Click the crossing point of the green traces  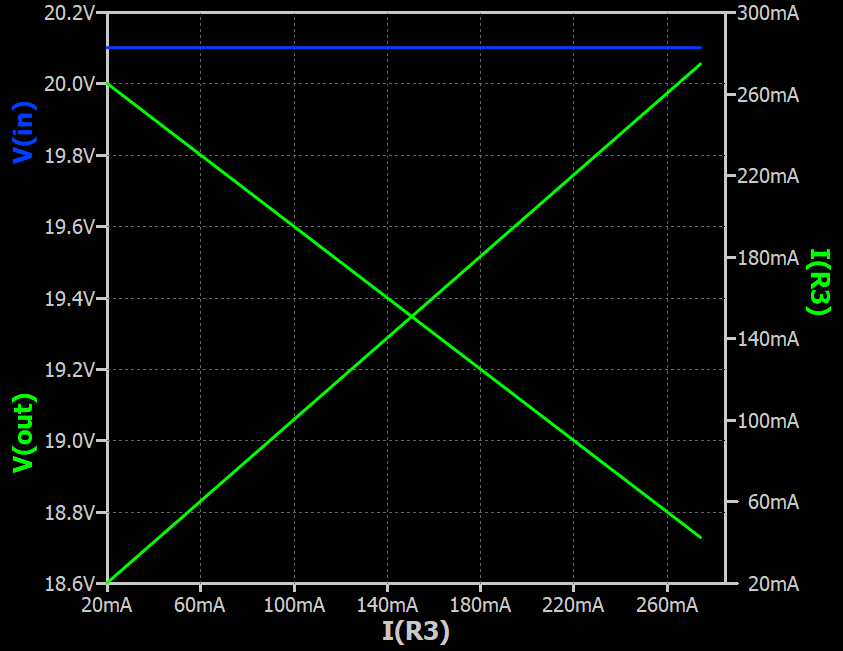click(x=412, y=317)
